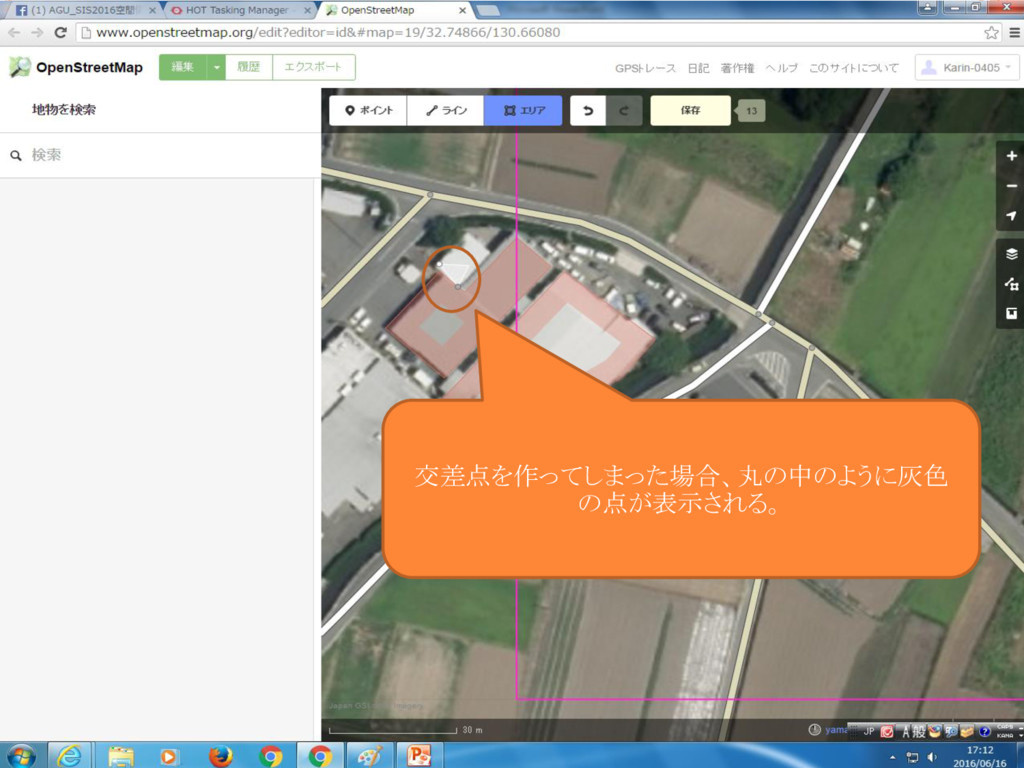Open the map data panel

(x=1011, y=284)
